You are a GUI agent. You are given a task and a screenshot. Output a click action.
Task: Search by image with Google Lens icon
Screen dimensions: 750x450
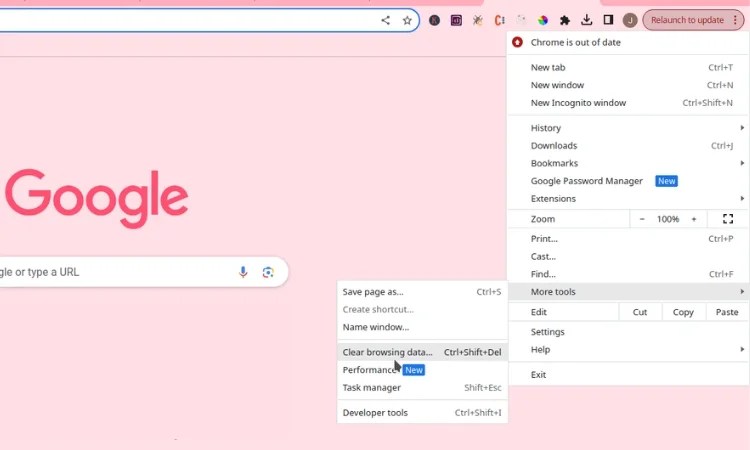(268, 272)
